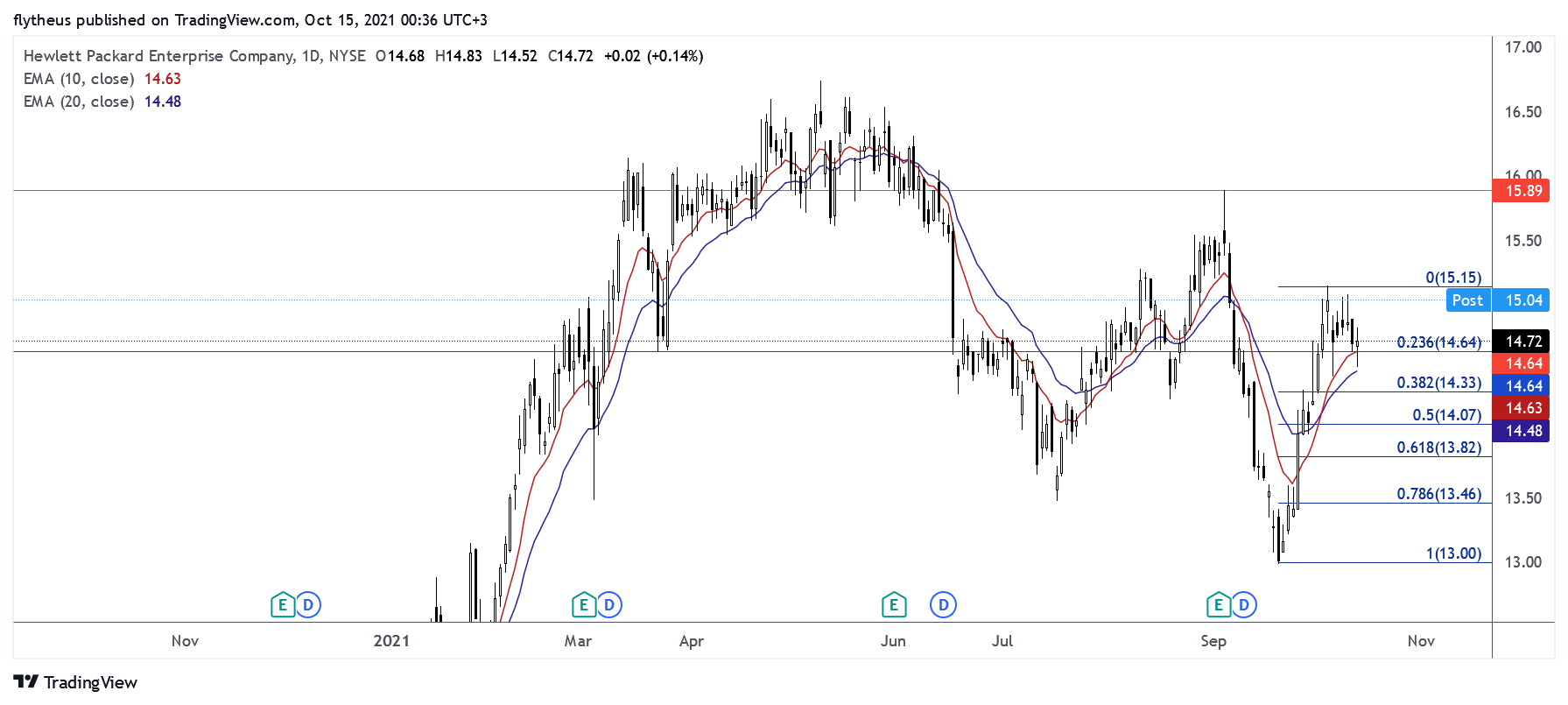Click the Fibonacci 0.786(13.46) level label
The height and width of the screenshot is (705, 1568).
coord(1439,494)
